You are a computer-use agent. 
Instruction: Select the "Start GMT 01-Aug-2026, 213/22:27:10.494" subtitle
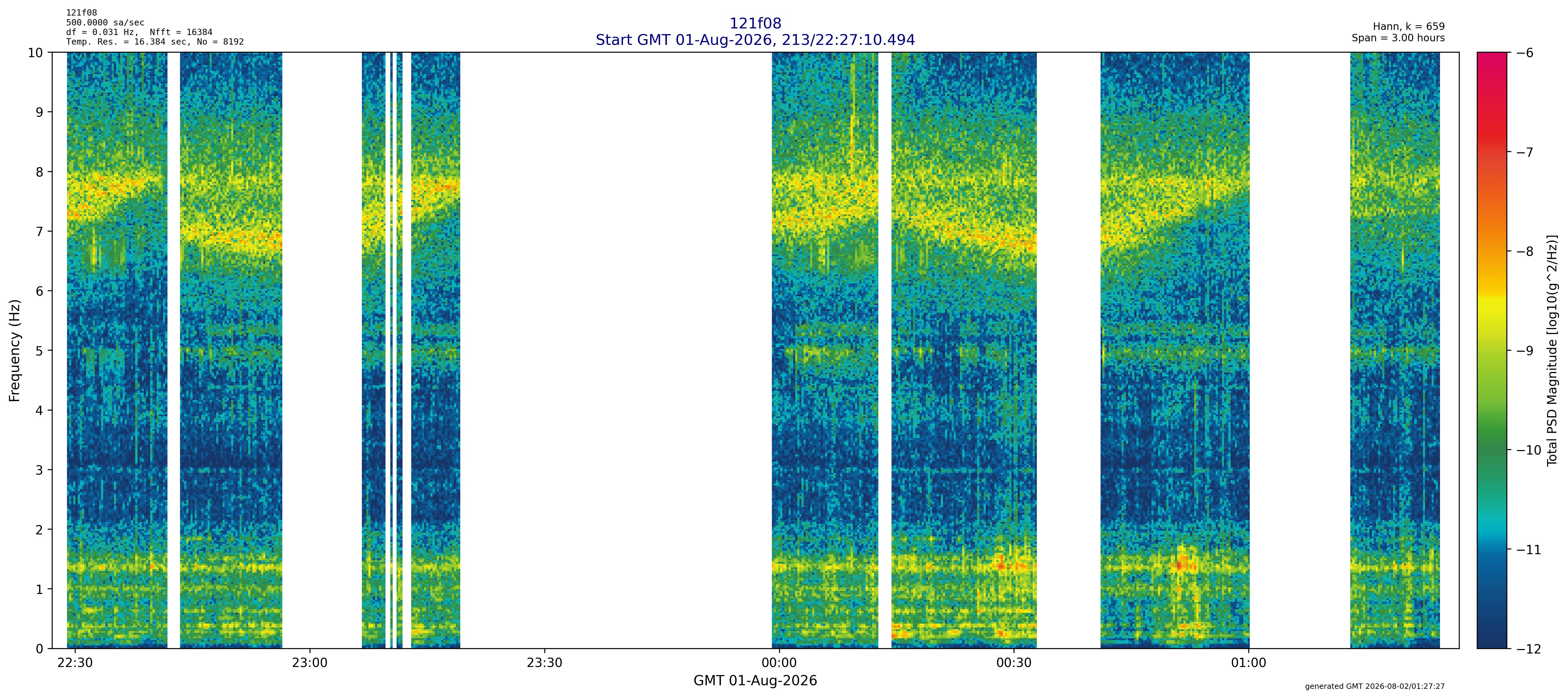[755, 40]
